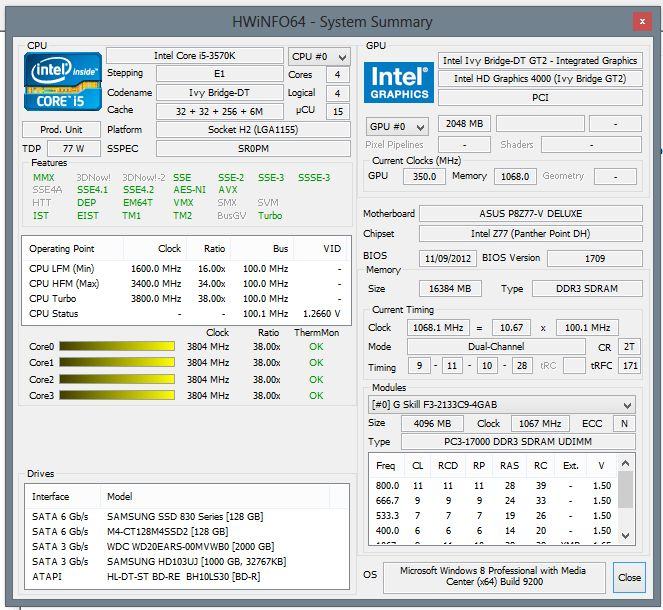Screen dimensions: 663x610
Task: Click the Intel HD Graphics 4000 field
Action: (x=540, y=79)
